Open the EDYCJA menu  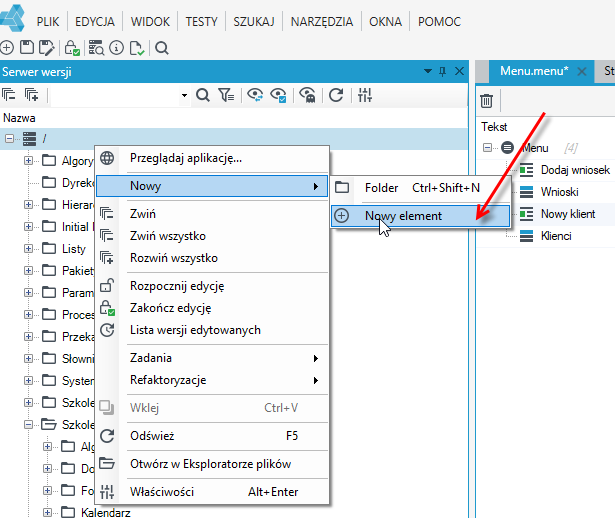(95, 22)
